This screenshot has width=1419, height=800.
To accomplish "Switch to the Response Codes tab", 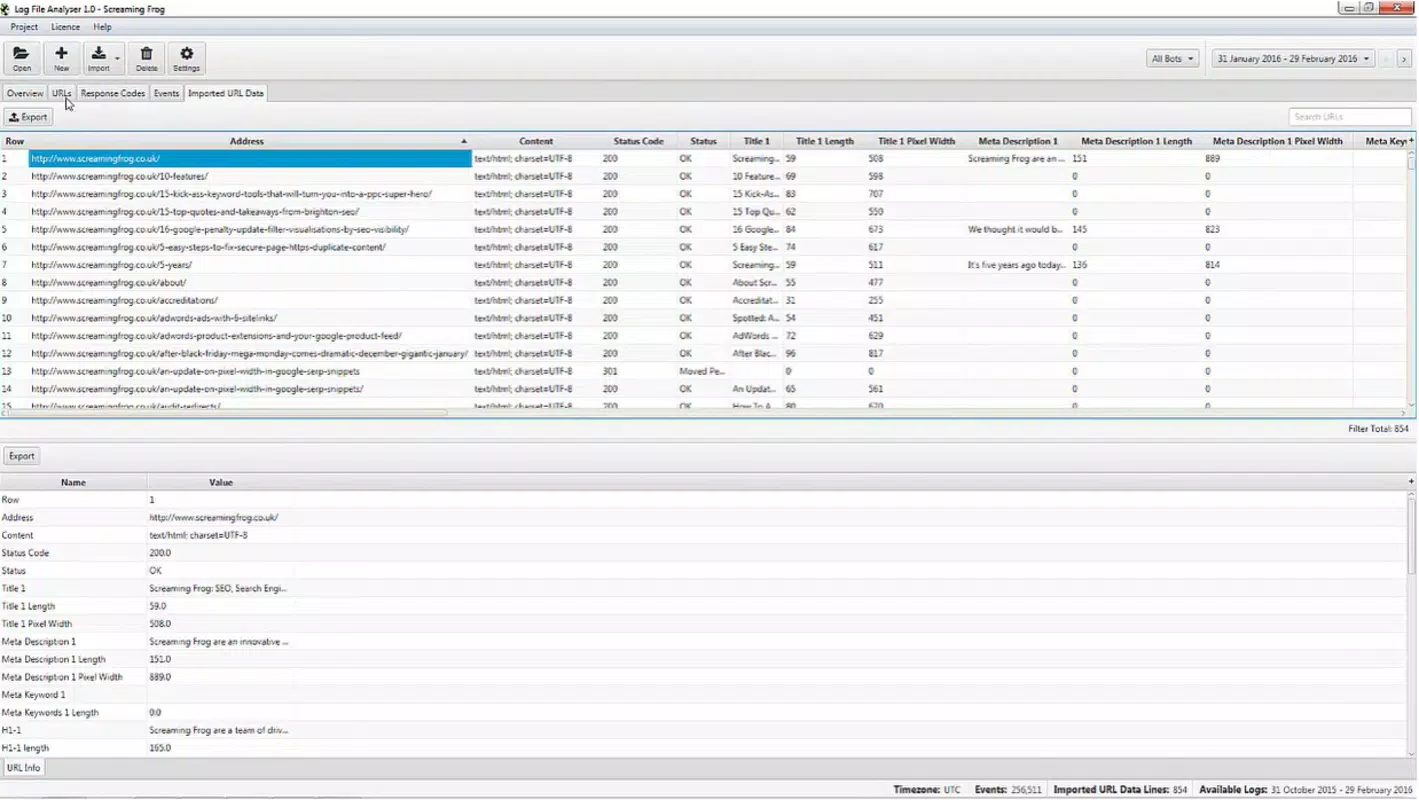I will (113, 93).
